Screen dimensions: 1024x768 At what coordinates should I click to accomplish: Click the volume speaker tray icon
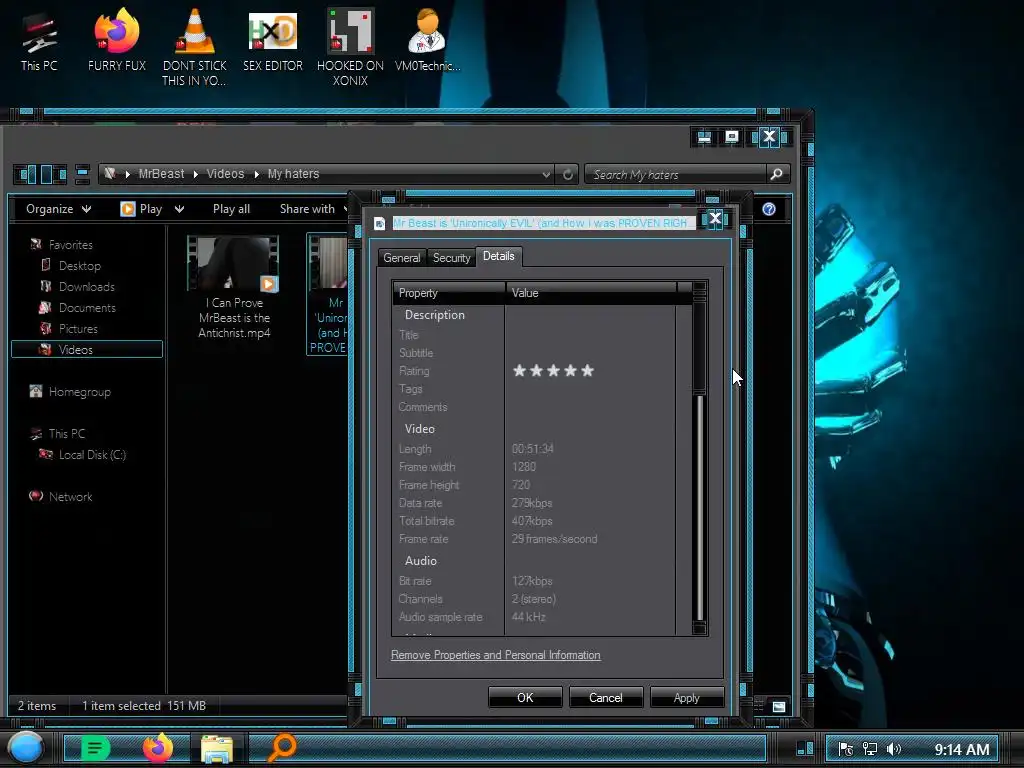[x=893, y=749]
